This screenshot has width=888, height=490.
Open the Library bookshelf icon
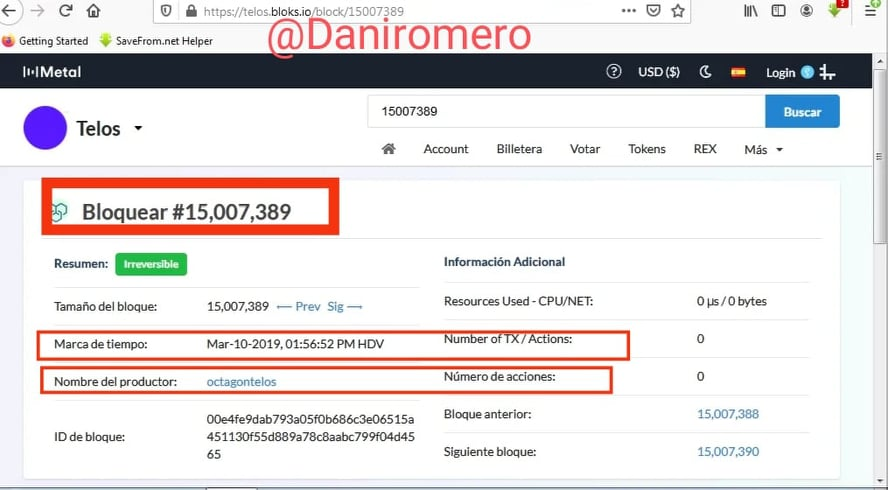tap(751, 11)
